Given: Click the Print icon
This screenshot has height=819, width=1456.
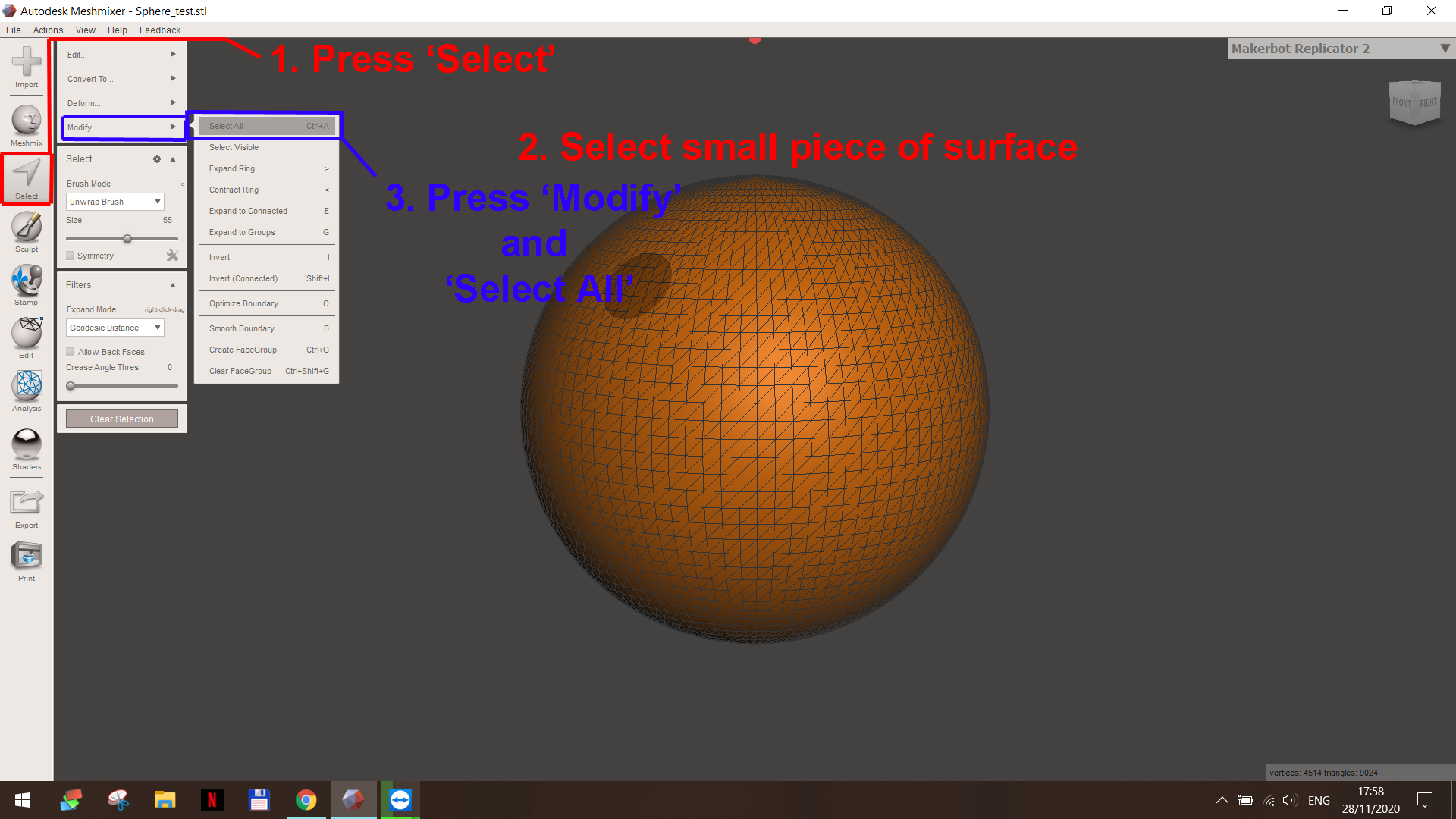Looking at the screenshot, I should 27,560.
